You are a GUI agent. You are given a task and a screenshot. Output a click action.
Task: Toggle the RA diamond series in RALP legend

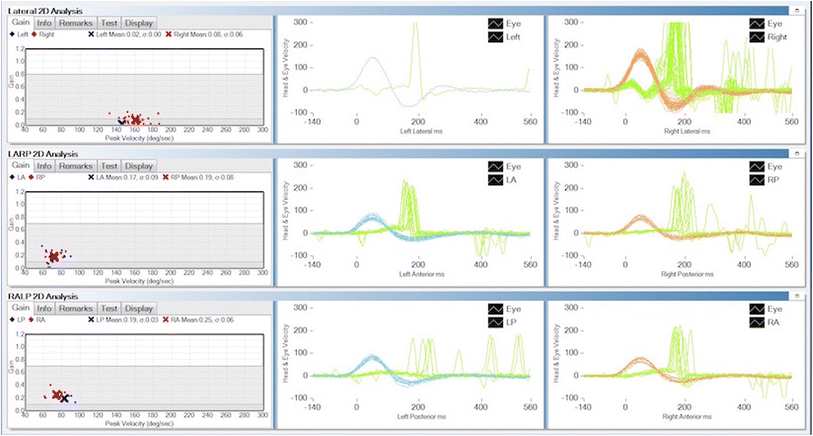[x=34, y=320]
